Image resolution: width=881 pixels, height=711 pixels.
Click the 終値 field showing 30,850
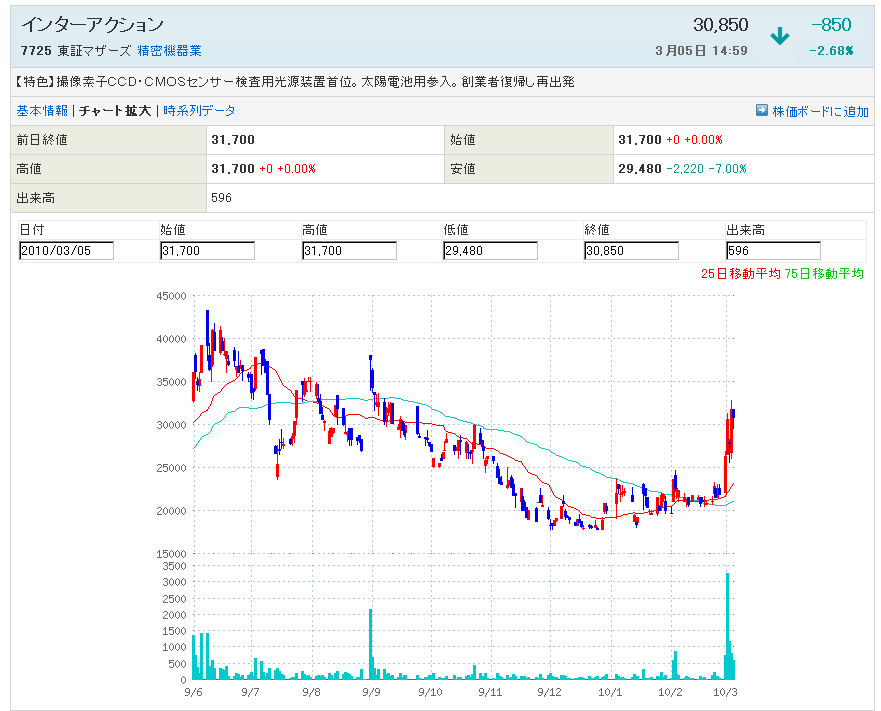(631, 251)
